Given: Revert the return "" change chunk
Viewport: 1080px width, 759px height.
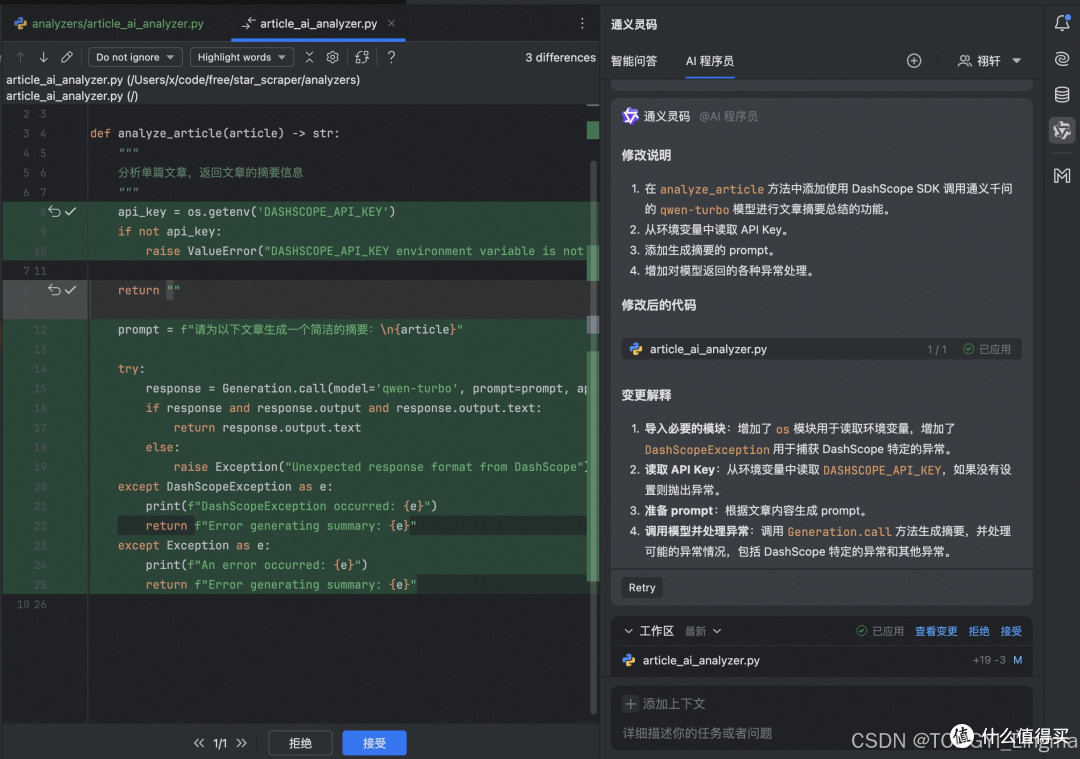Looking at the screenshot, I should click(54, 290).
